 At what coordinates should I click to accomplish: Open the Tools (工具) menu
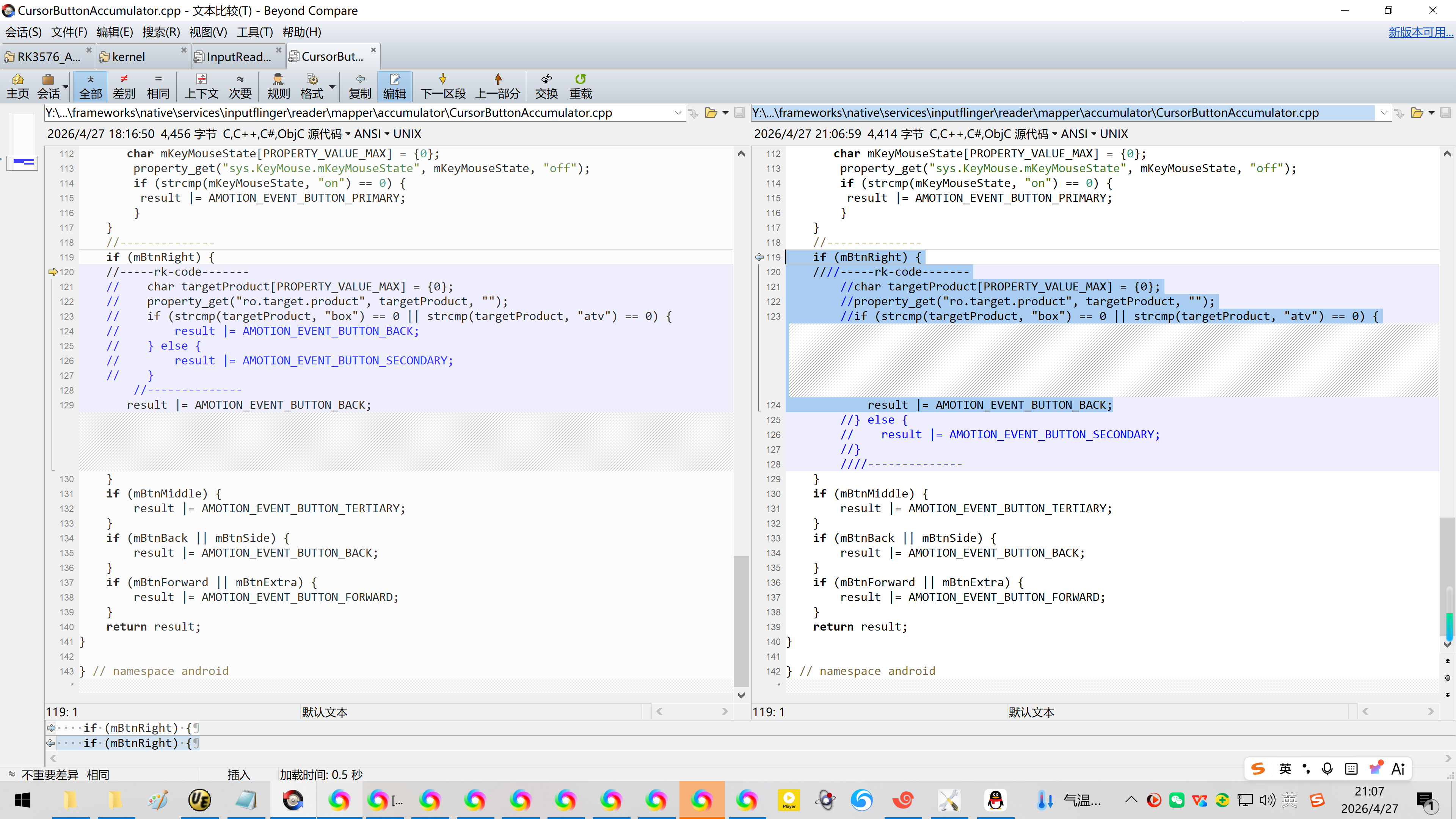[x=254, y=32]
